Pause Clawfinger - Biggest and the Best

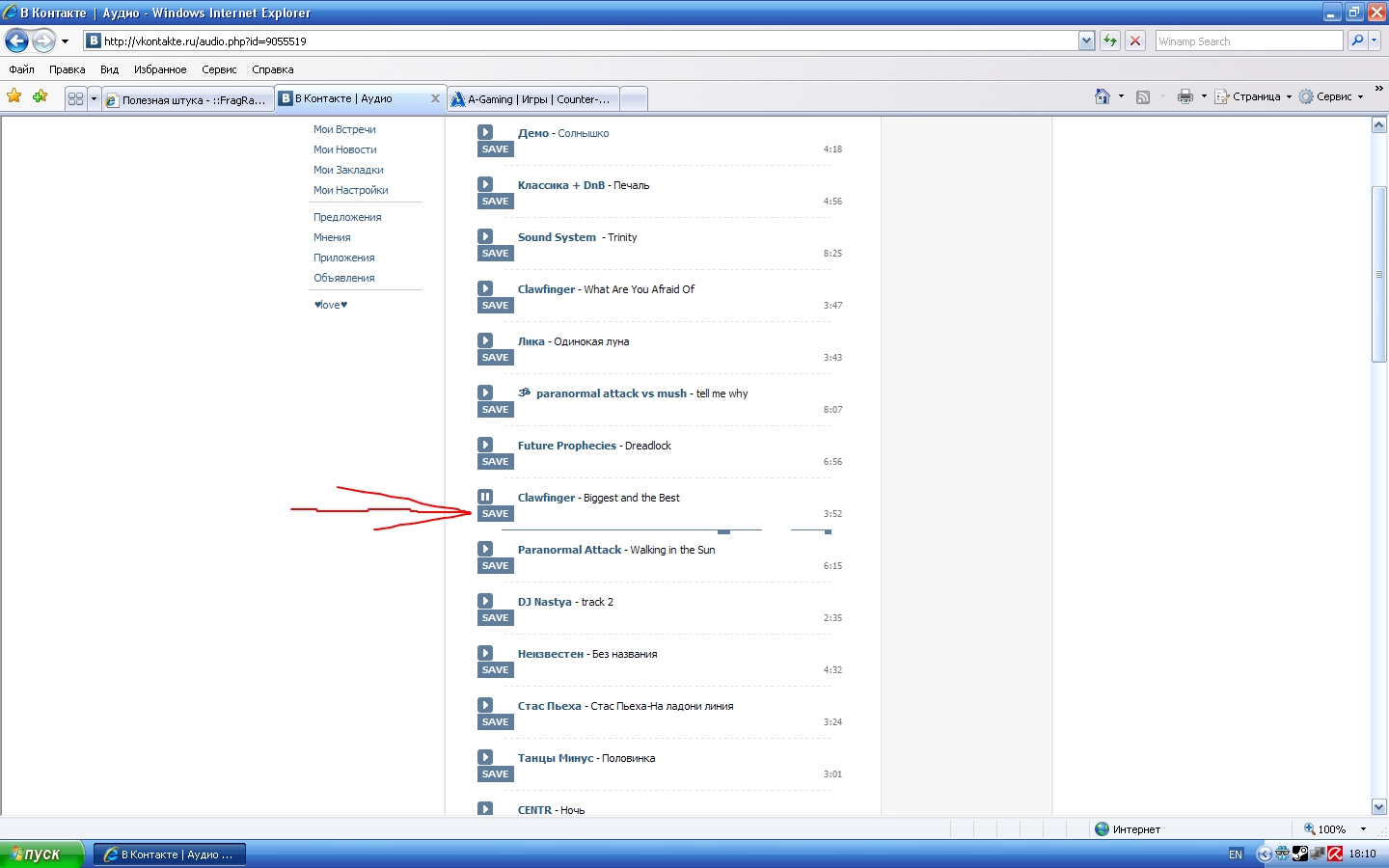485,497
